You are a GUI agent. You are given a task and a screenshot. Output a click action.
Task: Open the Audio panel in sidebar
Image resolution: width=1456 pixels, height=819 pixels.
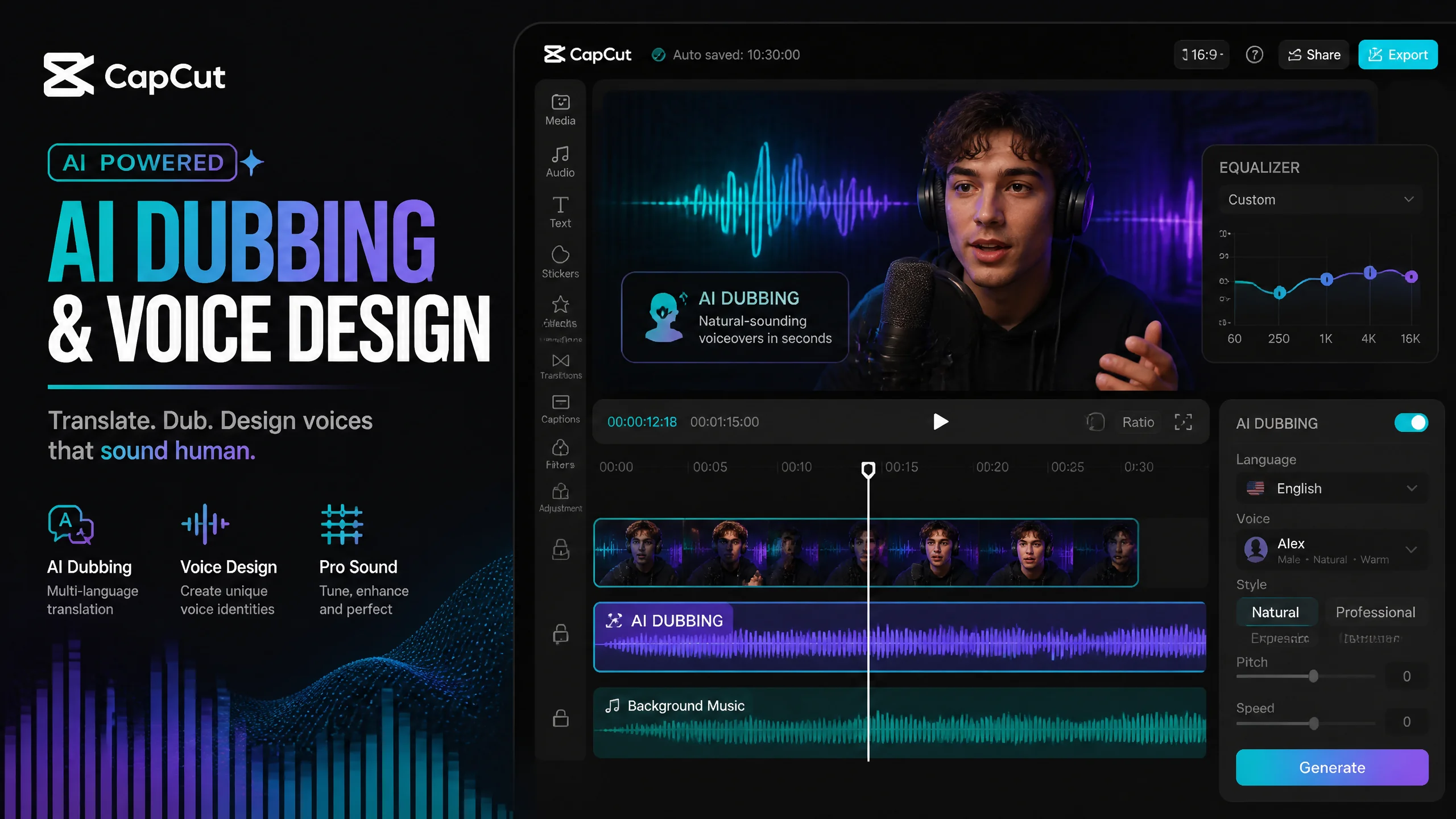pos(560,162)
